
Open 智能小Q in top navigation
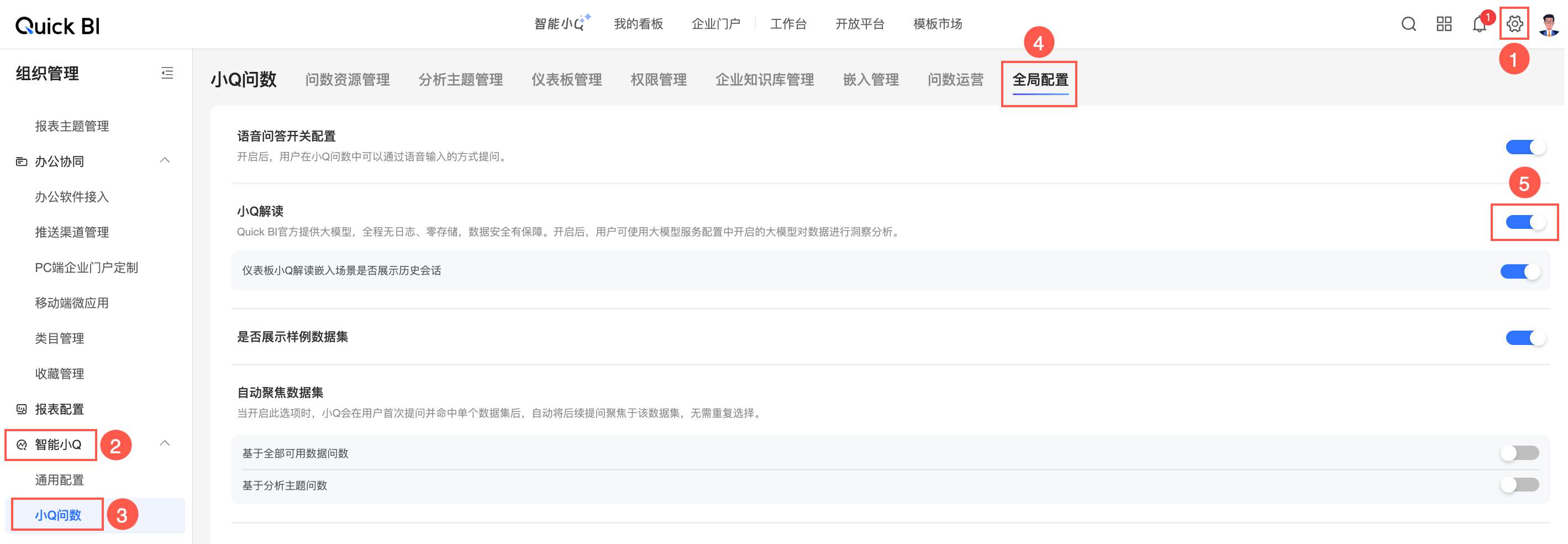(564, 24)
